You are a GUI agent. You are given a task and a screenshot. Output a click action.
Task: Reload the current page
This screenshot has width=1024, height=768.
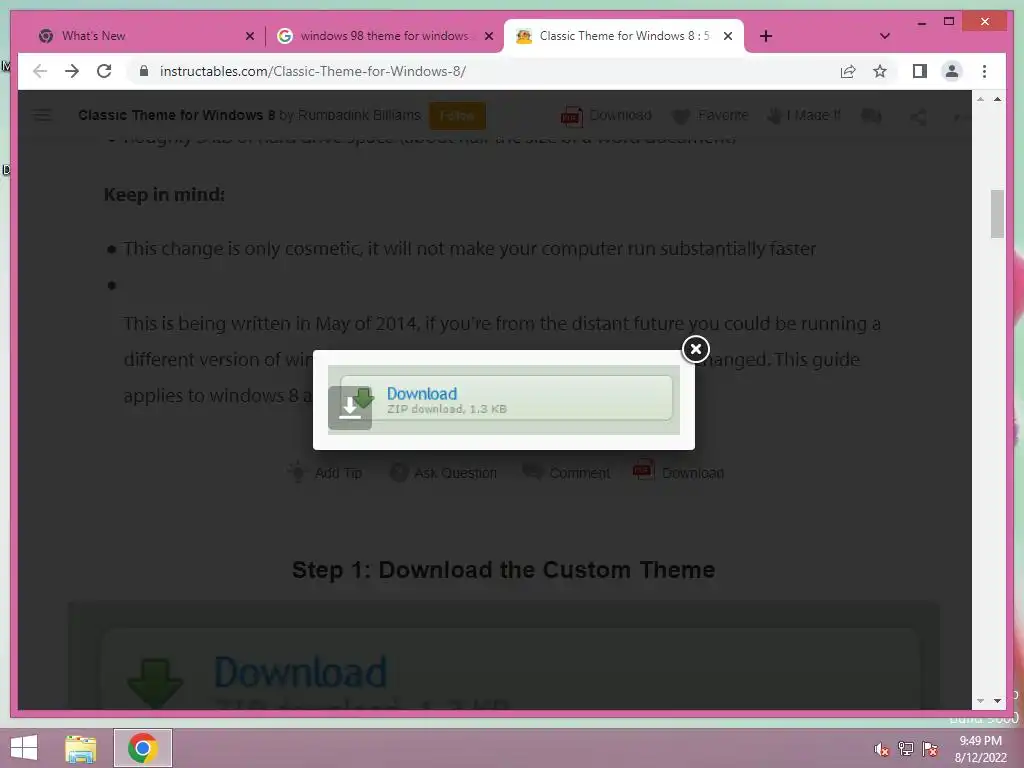[x=104, y=71]
